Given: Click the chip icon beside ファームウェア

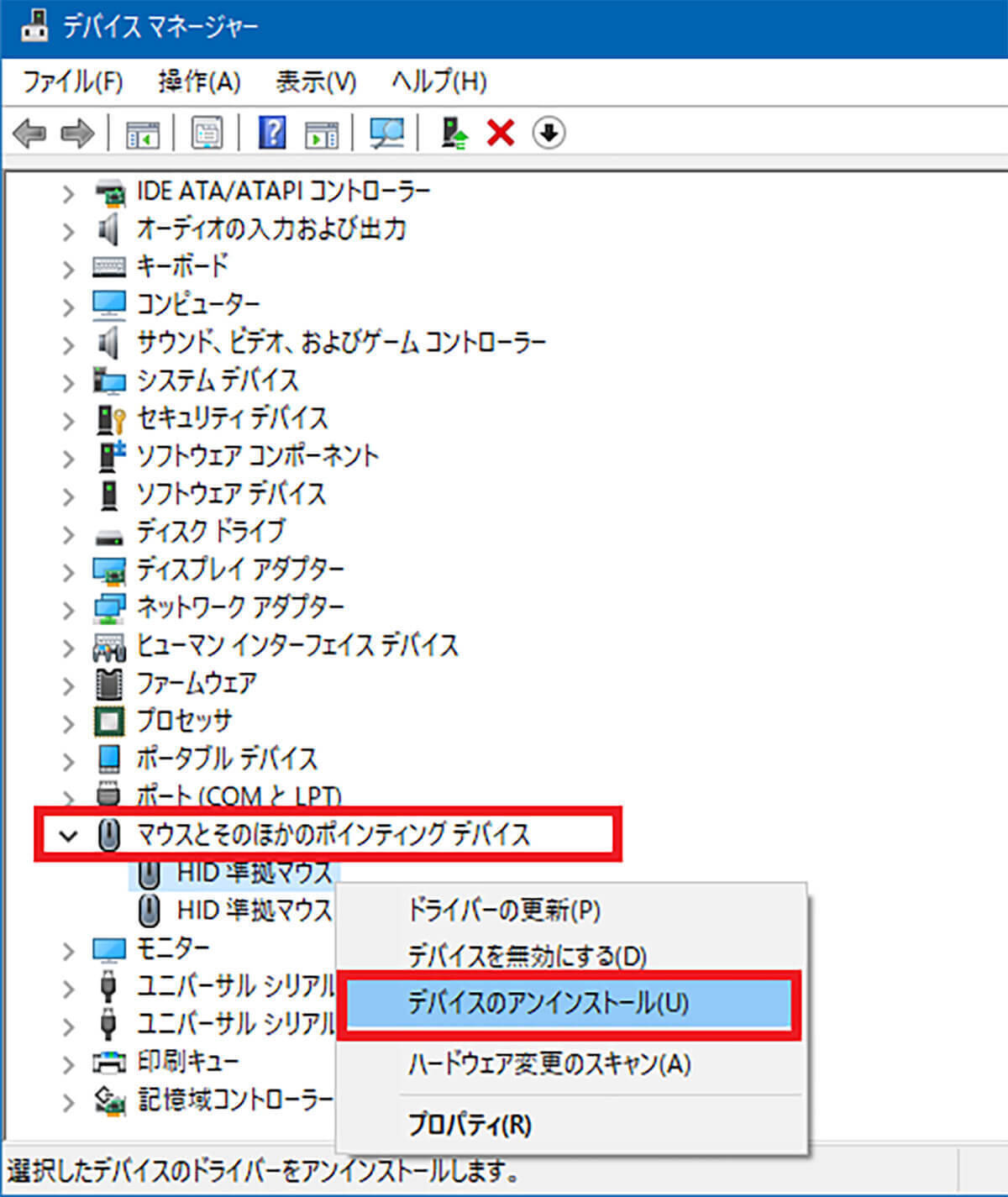Looking at the screenshot, I should point(109,684).
